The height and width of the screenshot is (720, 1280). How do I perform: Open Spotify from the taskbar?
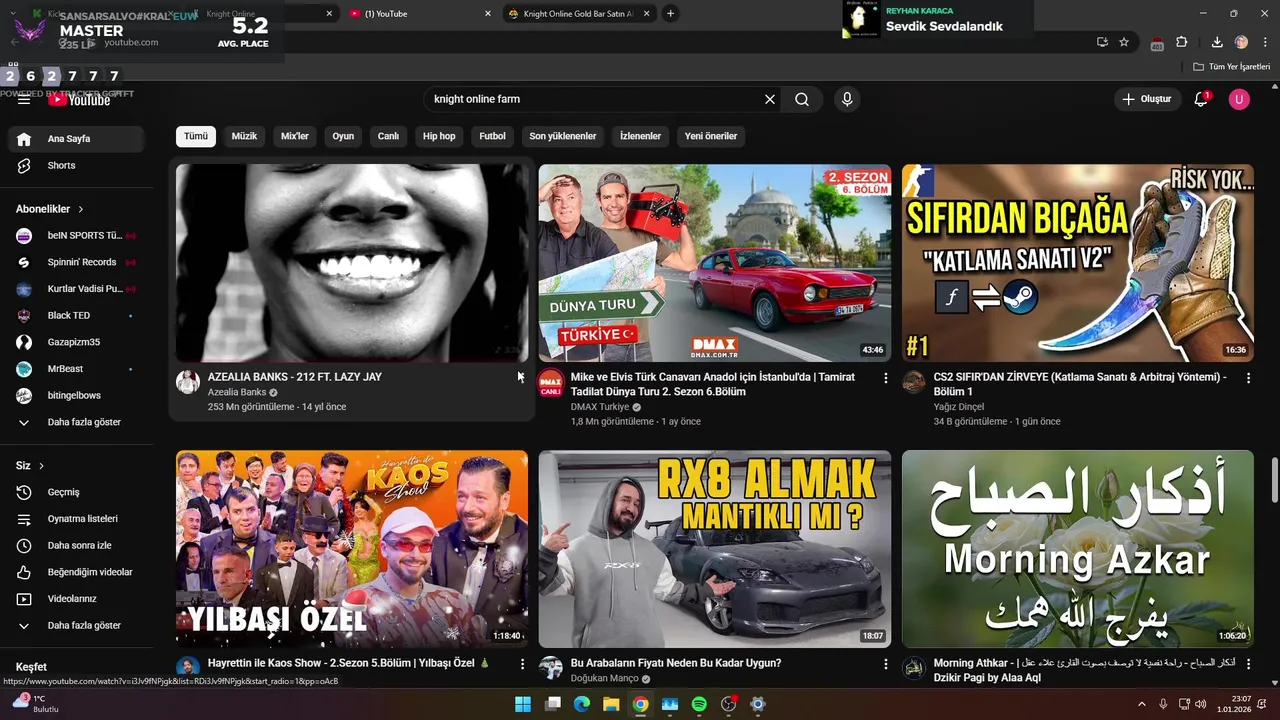click(x=699, y=704)
